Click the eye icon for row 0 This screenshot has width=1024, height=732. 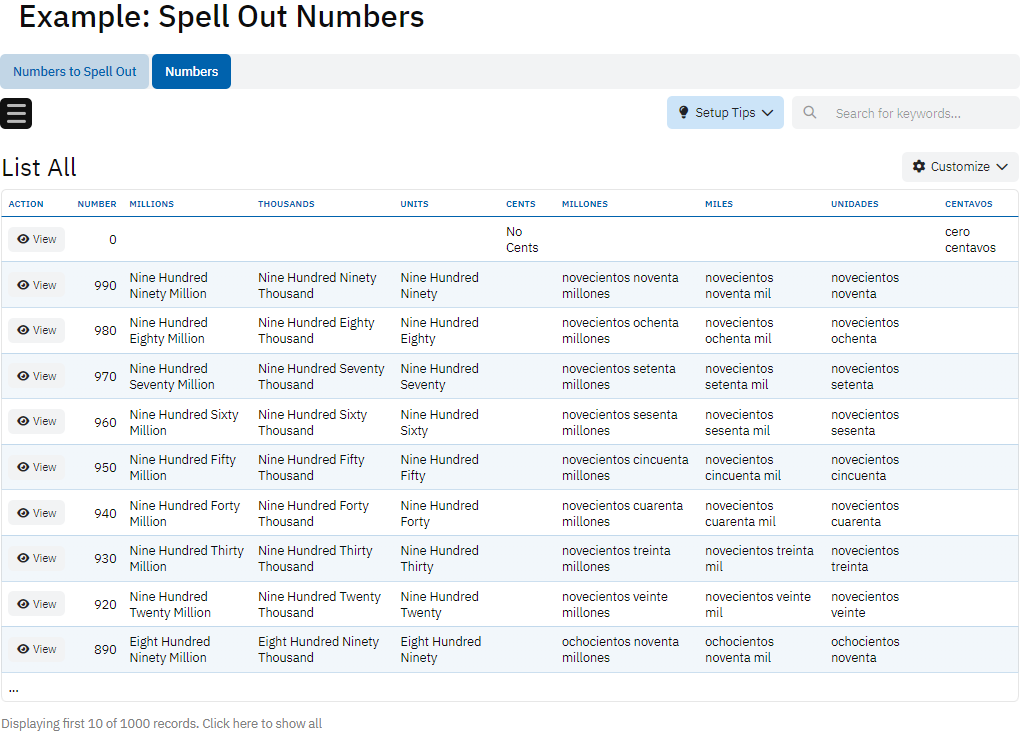click(23, 240)
